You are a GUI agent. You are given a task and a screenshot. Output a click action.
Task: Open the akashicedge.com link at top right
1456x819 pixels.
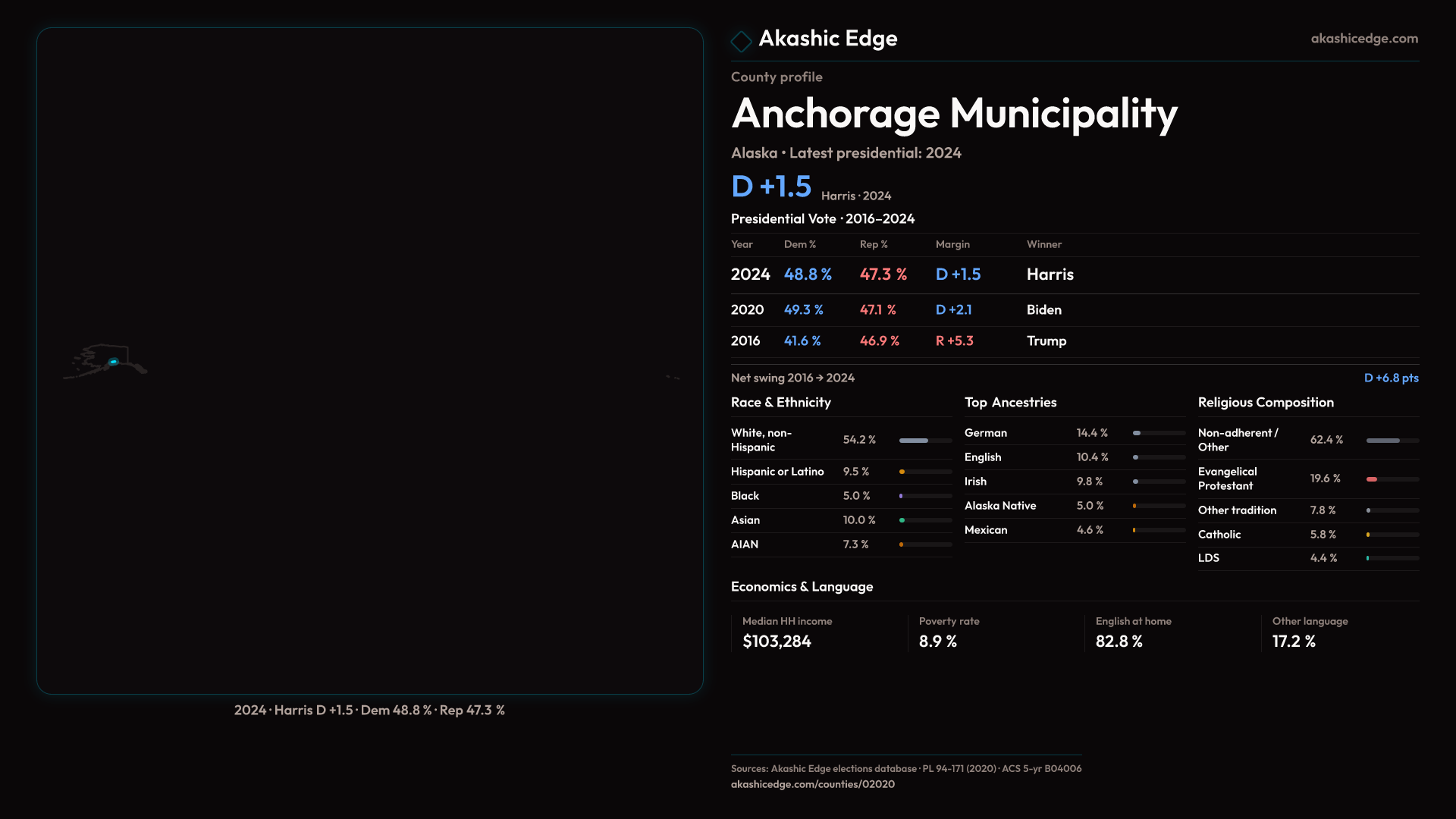click(1363, 39)
